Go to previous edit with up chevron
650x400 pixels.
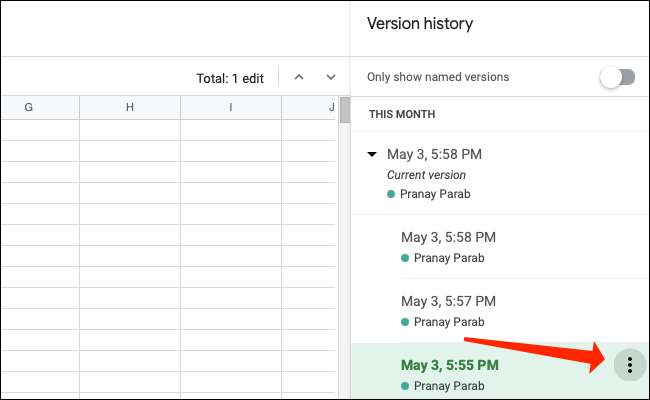pyautogui.click(x=298, y=77)
